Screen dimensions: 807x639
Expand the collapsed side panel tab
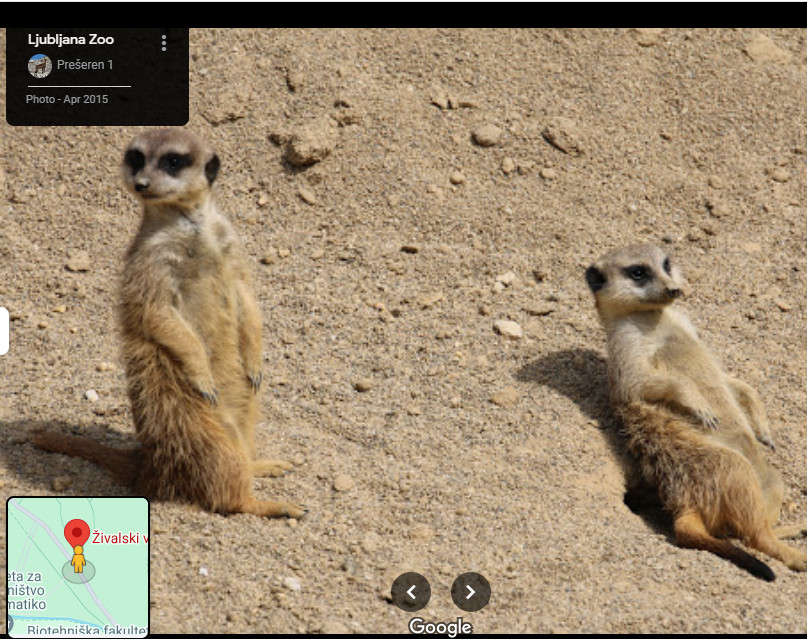click(x=4, y=331)
